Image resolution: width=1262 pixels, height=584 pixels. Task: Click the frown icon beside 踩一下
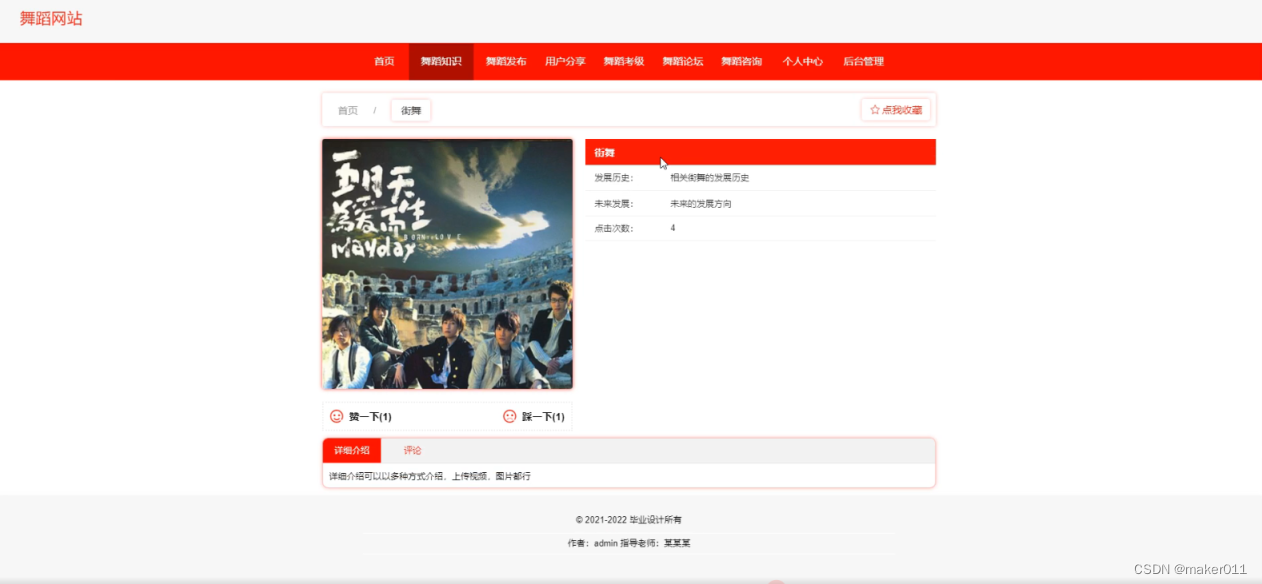pos(509,416)
